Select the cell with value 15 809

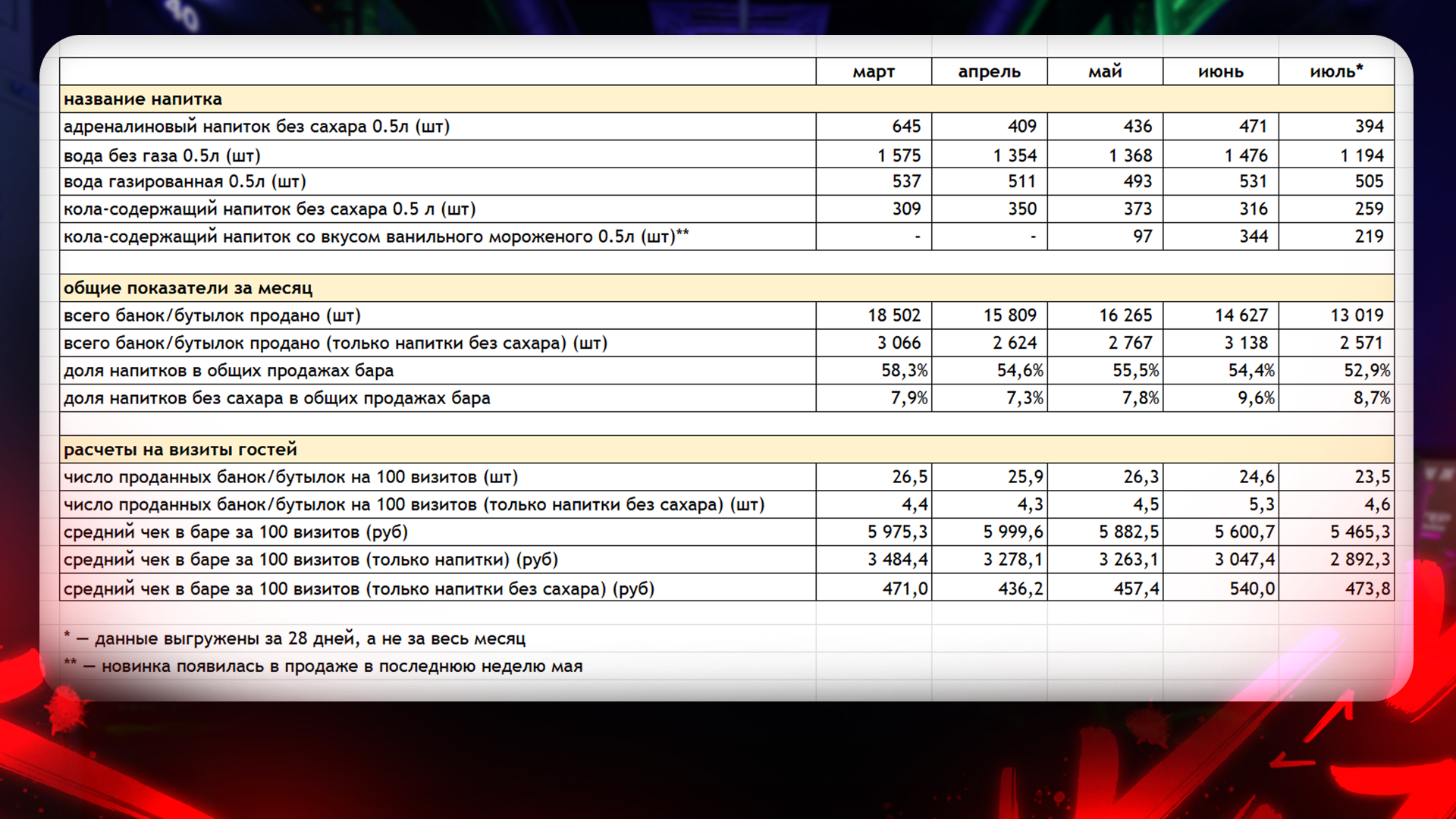990,315
